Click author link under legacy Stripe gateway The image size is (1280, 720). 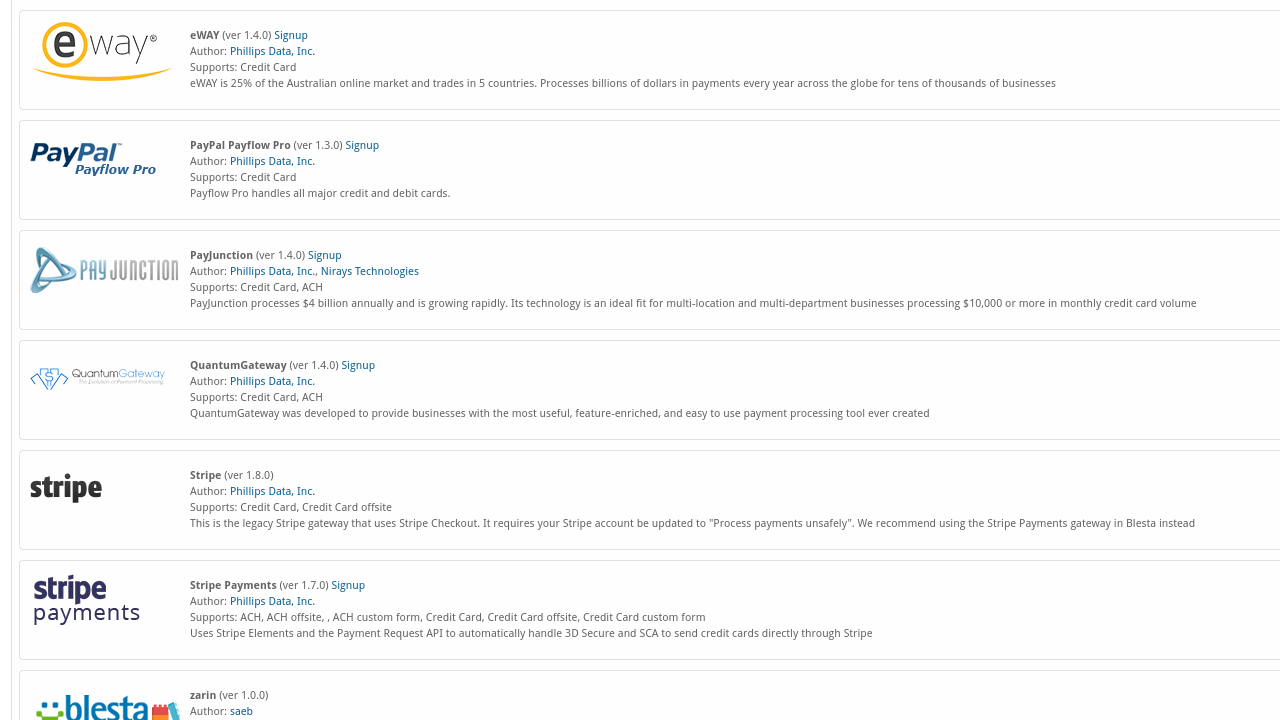tap(272, 491)
